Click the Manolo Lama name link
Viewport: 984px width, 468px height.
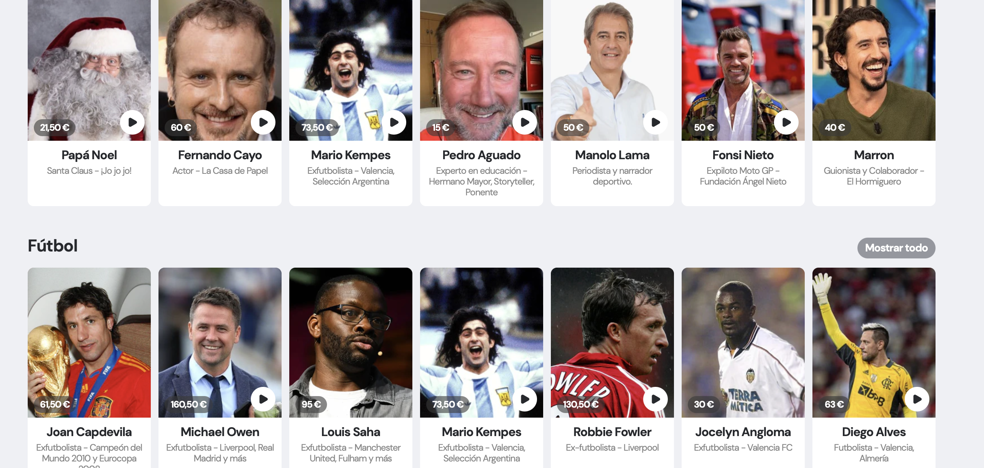(x=612, y=155)
